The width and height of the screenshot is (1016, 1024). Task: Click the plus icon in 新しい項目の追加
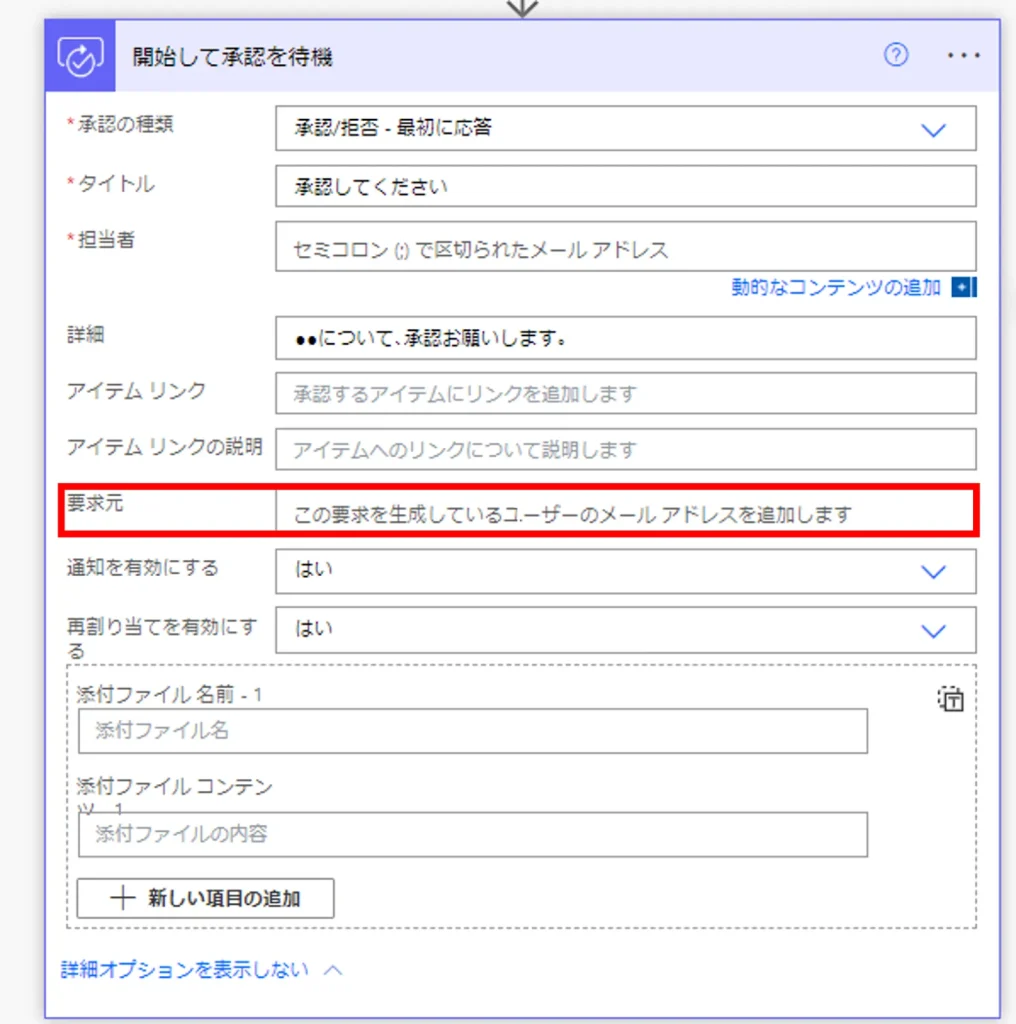(x=122, y=898)
